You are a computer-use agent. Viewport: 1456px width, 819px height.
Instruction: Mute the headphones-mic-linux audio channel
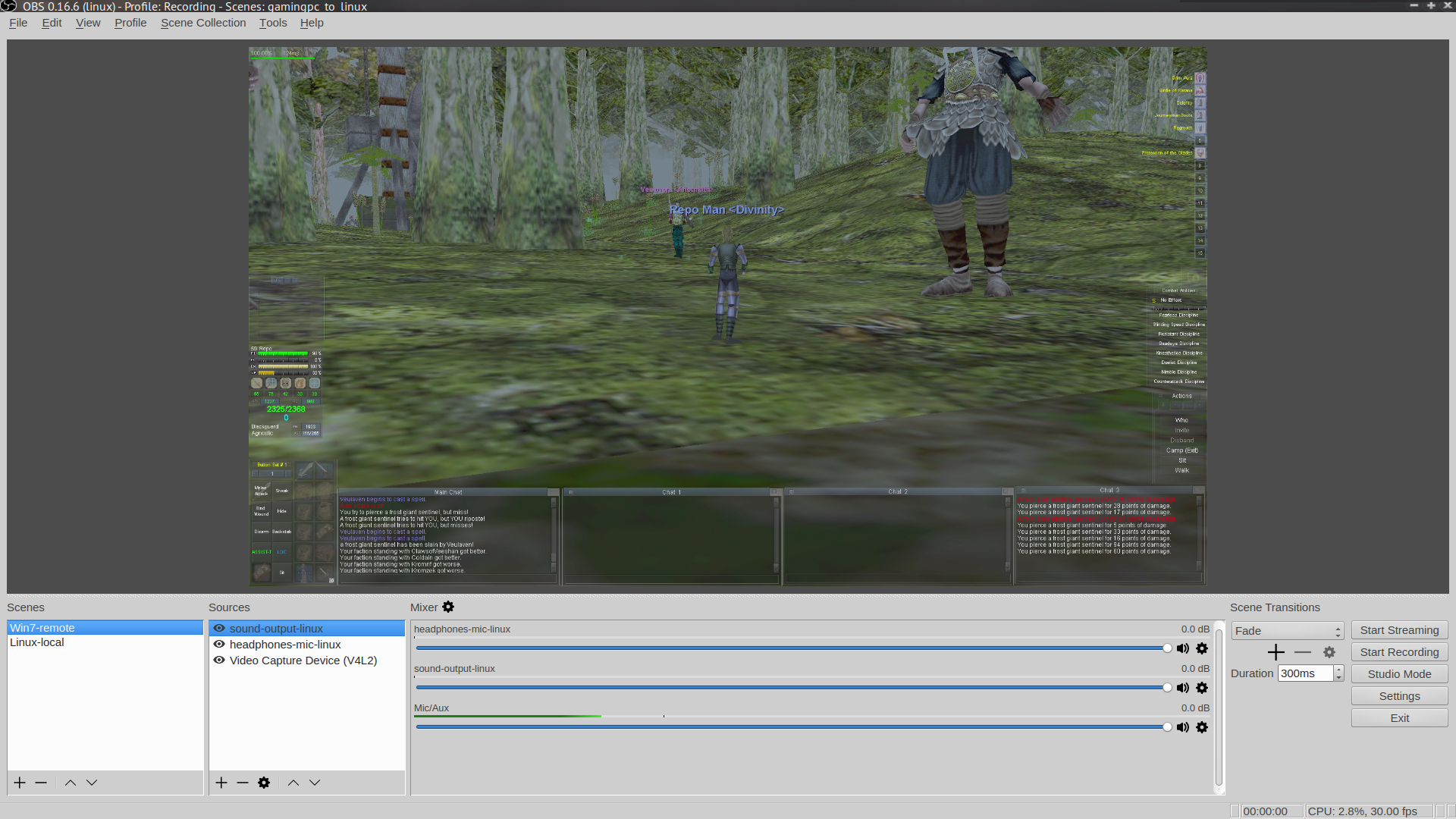click(x=1182, y=648)
